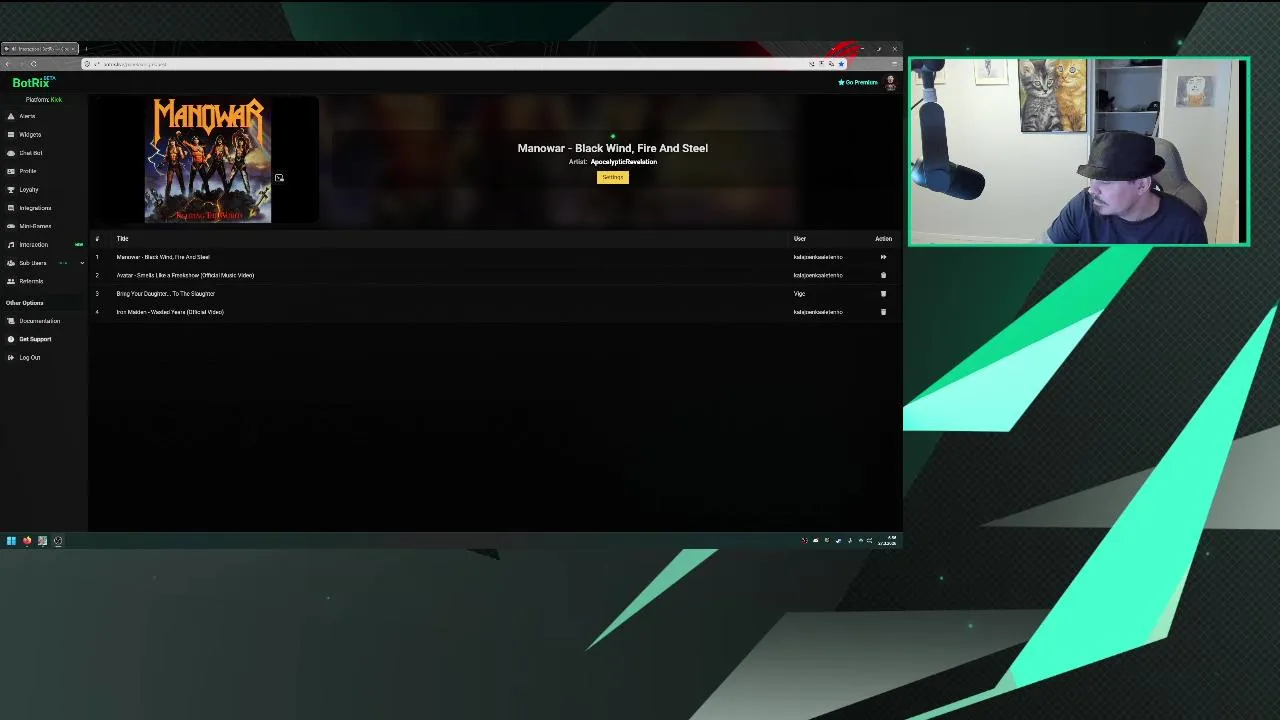Viewport: 1280px width, 720px height.
Task: Skip the Manowar track with forward icon
Action: [883, 257]
